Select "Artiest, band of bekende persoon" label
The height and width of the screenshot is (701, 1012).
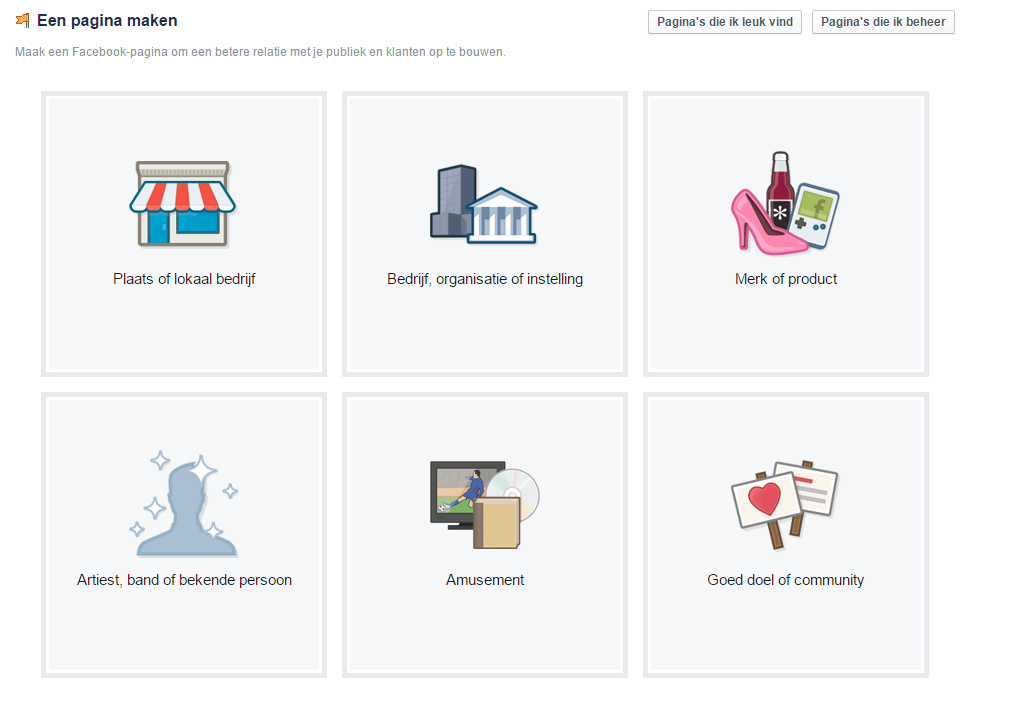[184, 580]
